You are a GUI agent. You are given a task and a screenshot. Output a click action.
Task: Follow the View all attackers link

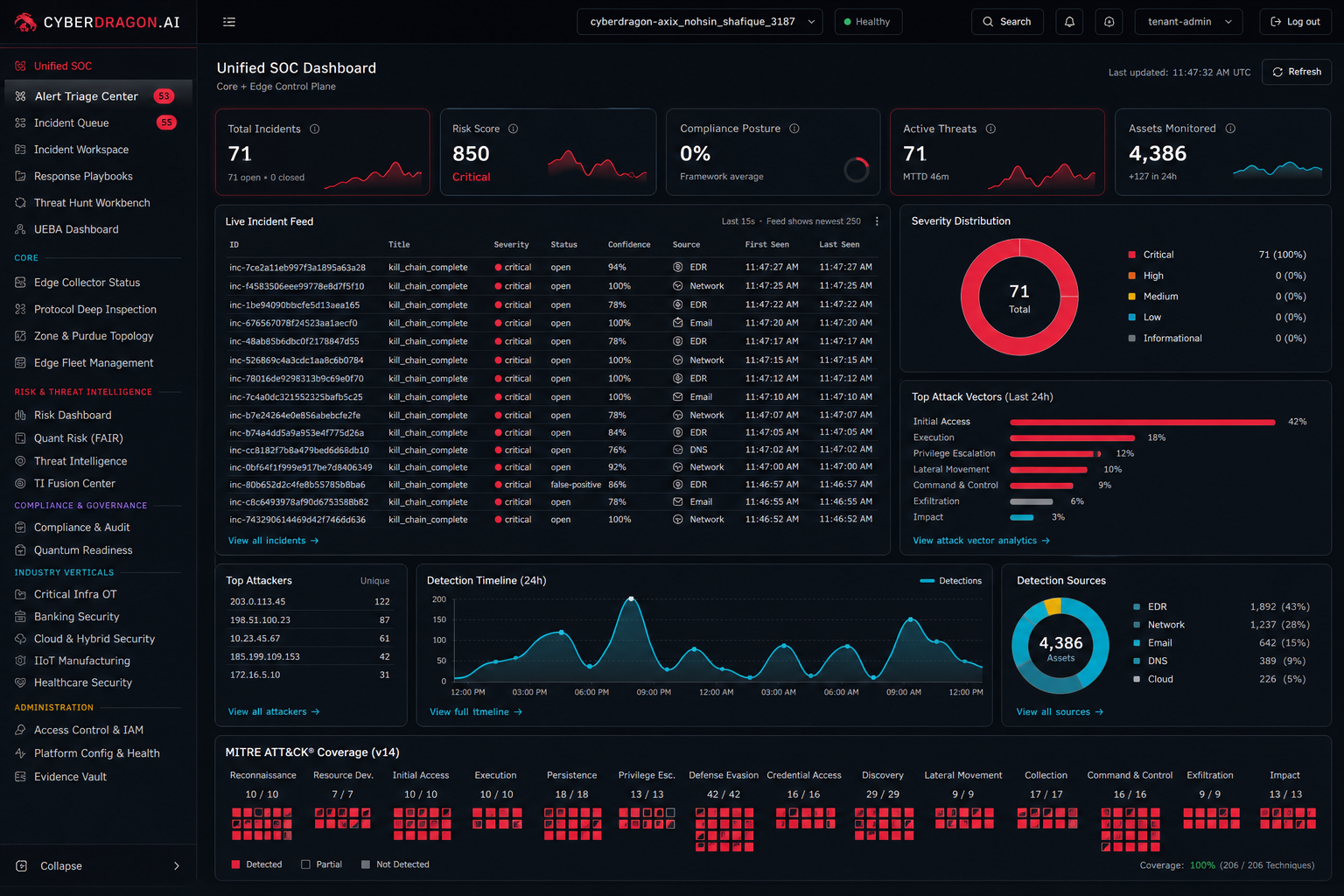pos(274,712)
